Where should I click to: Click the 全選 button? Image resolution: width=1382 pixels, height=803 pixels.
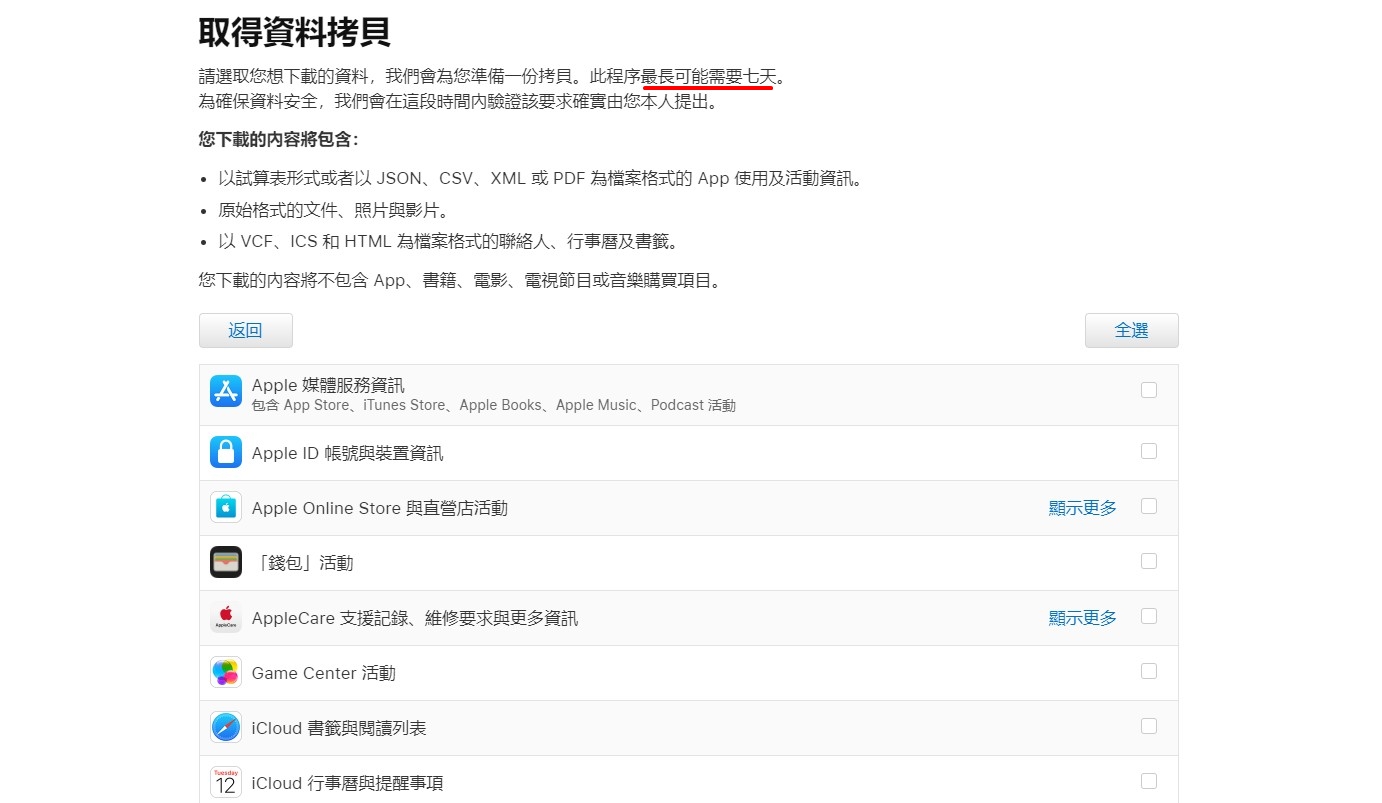[x=1132, y=330]
